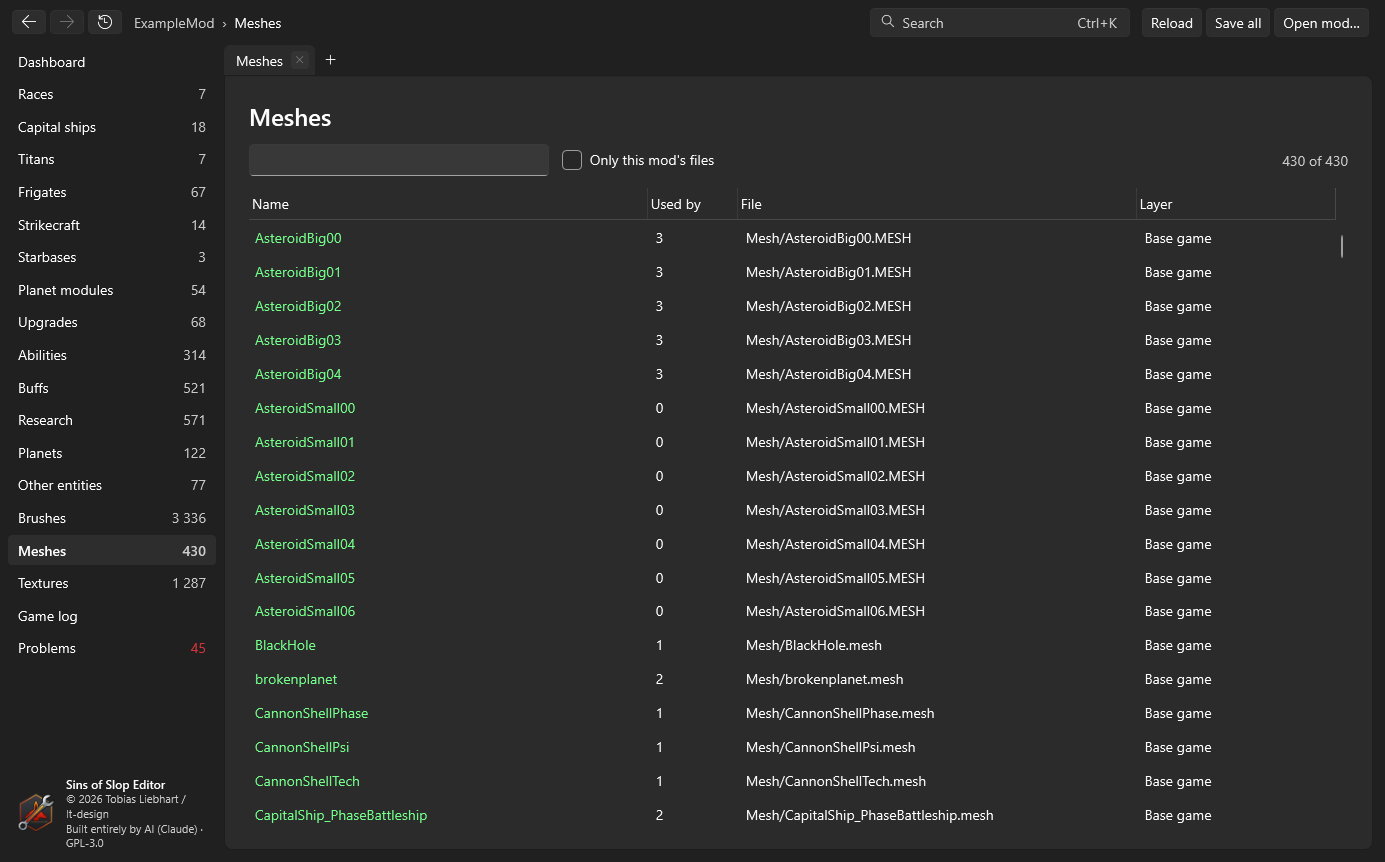Sort by the Name column header
This screenshot has width=1385, height=862.
click(x=448, y=204)
